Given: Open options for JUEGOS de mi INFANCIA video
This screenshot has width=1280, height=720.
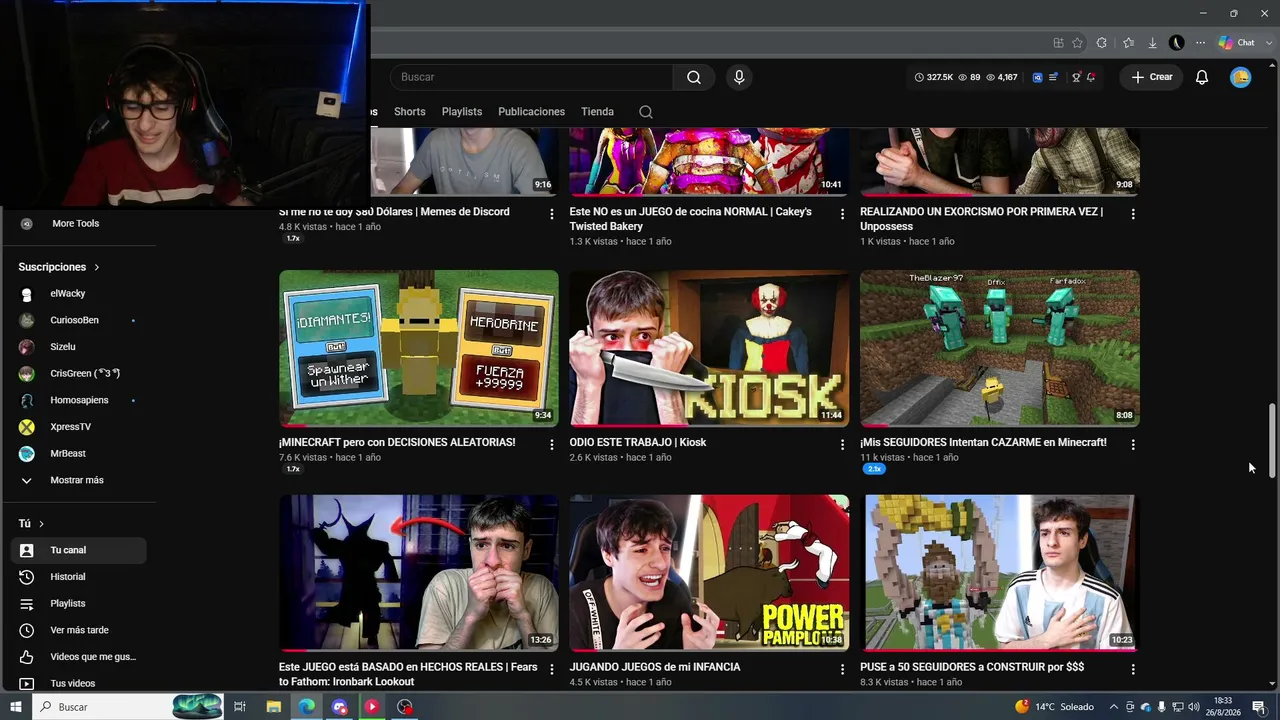Looking at the screenshot, I should pos(842,669).
